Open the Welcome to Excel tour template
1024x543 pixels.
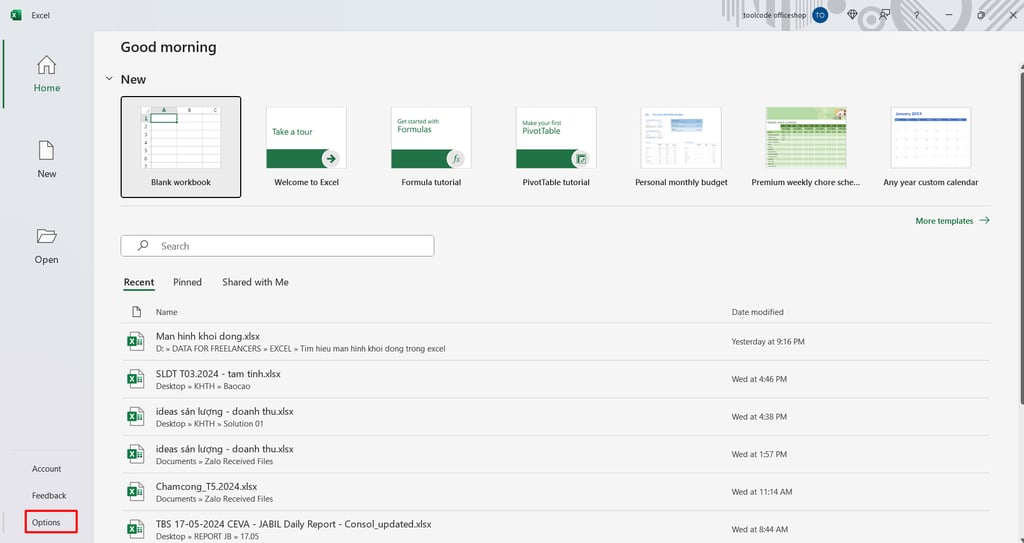pos(306,147)
